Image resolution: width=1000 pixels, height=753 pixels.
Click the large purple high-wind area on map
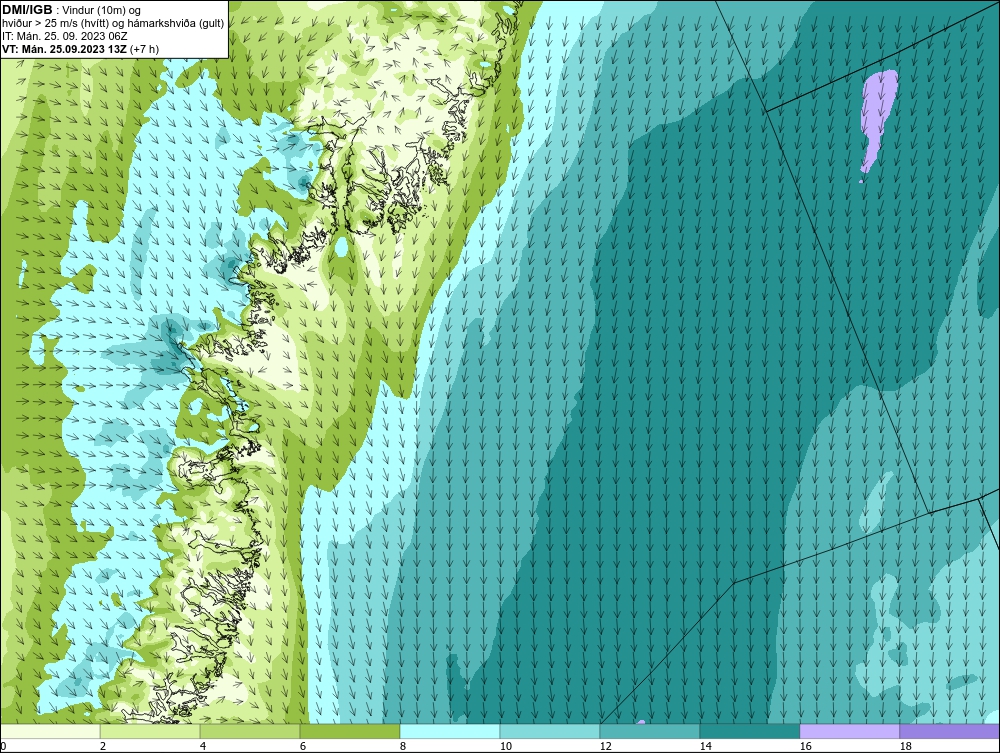coord(879,121)
